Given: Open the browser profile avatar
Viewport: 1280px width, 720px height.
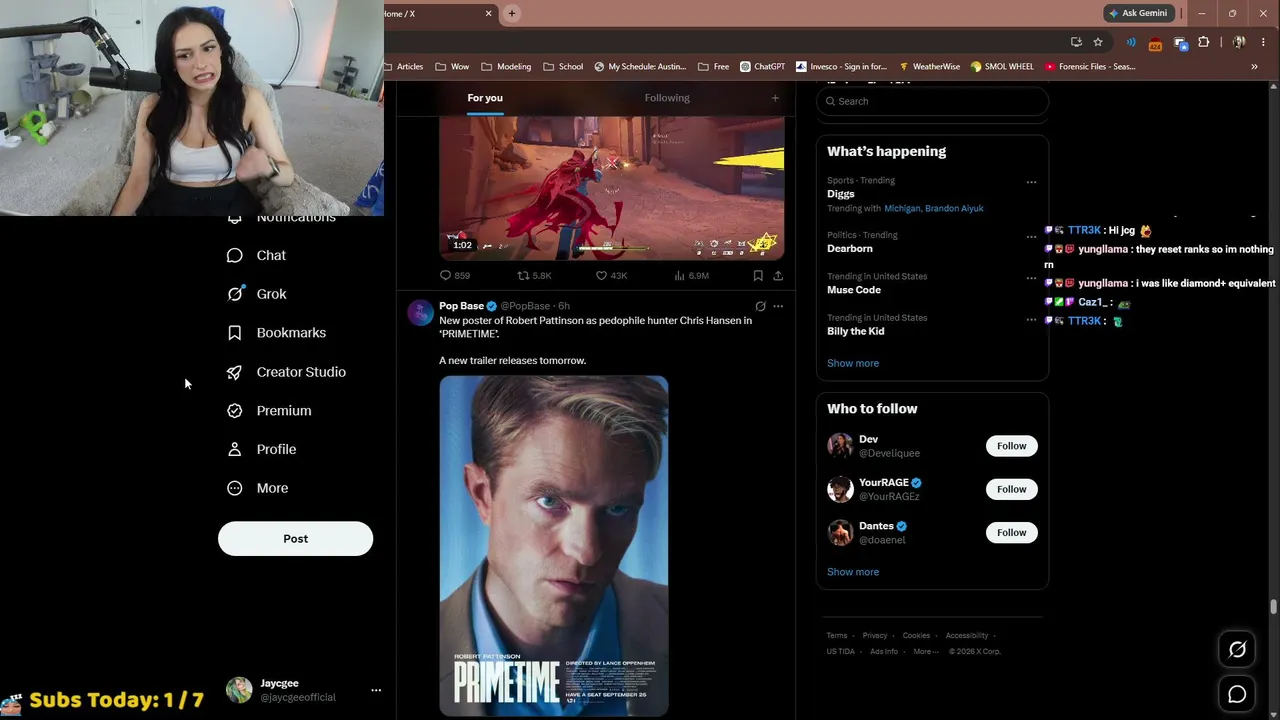Looking at the screenshot, I should [1239, 42].
